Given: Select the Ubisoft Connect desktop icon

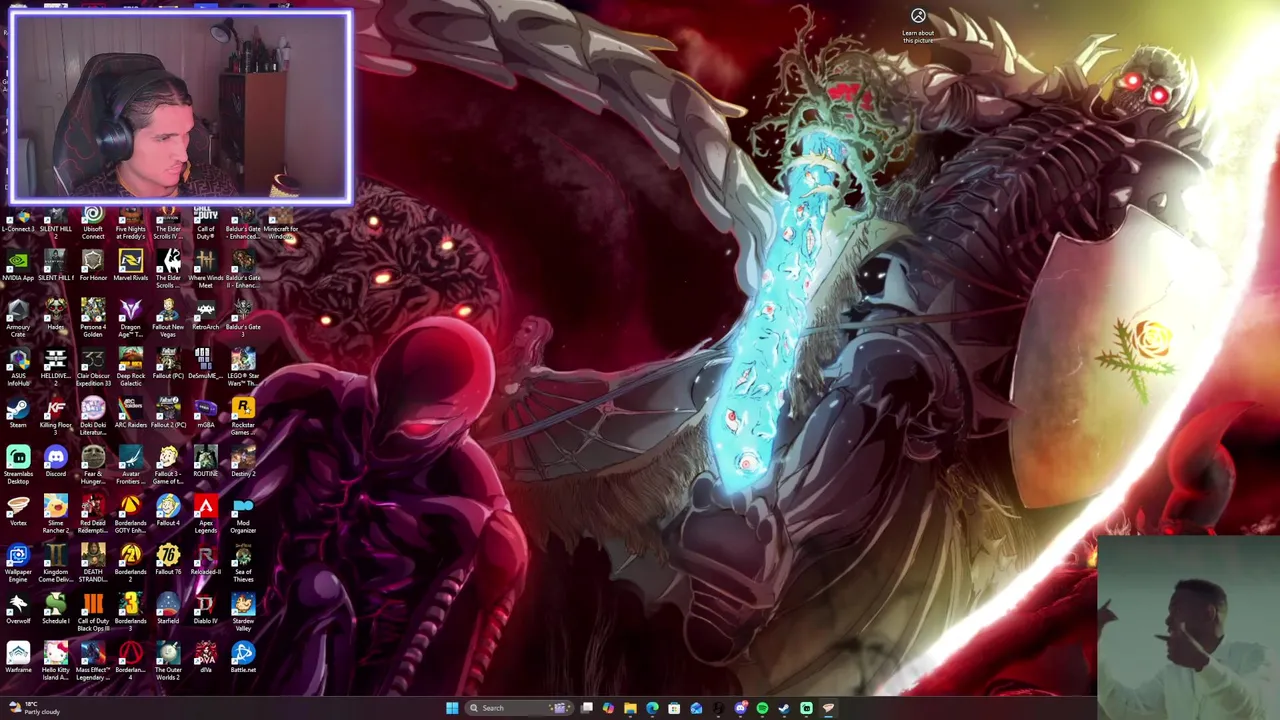Looking at the screenshot, I should pyautogui.click(x=93, y=223).
